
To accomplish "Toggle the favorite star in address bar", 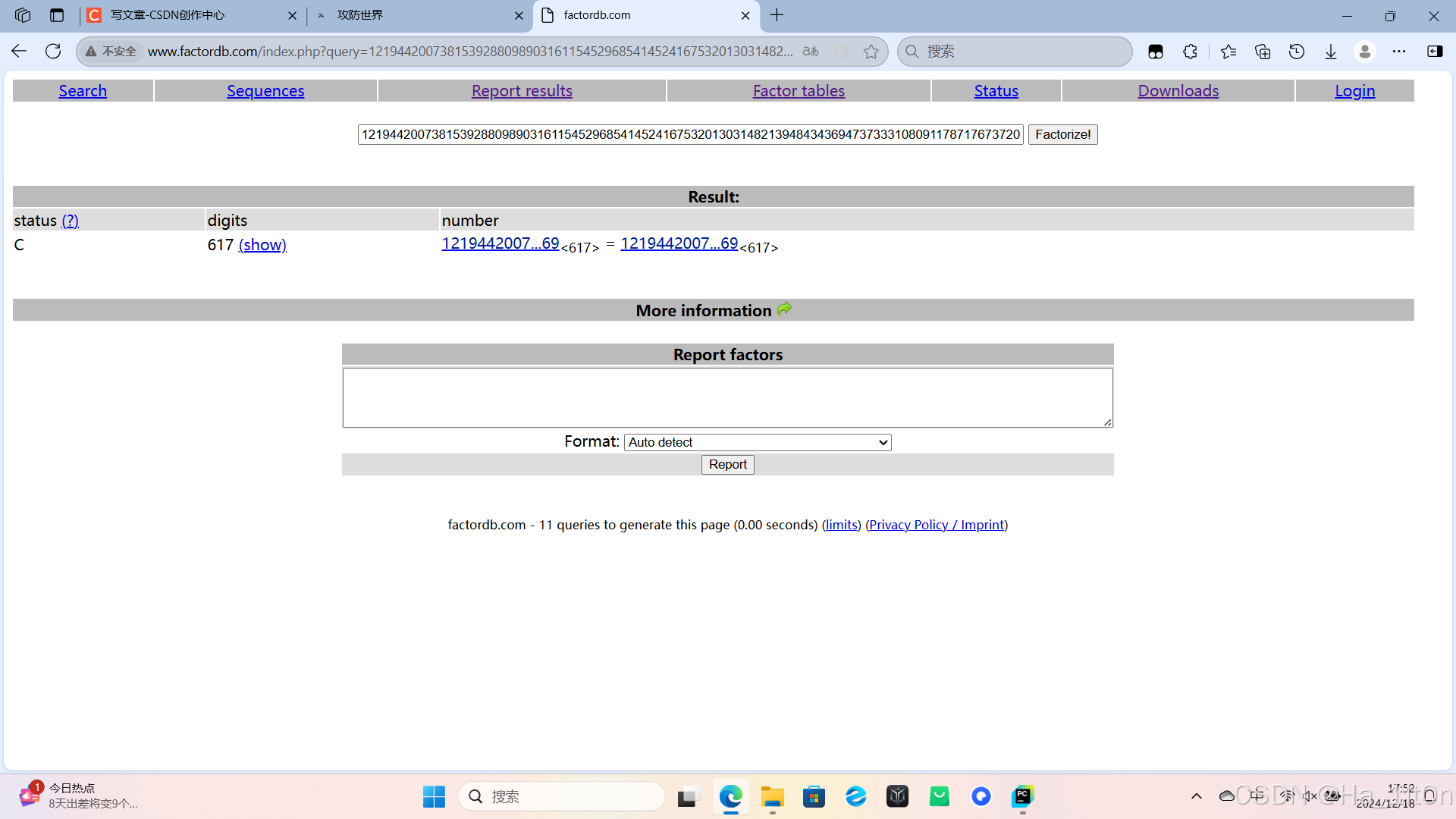I will point(871,52).
